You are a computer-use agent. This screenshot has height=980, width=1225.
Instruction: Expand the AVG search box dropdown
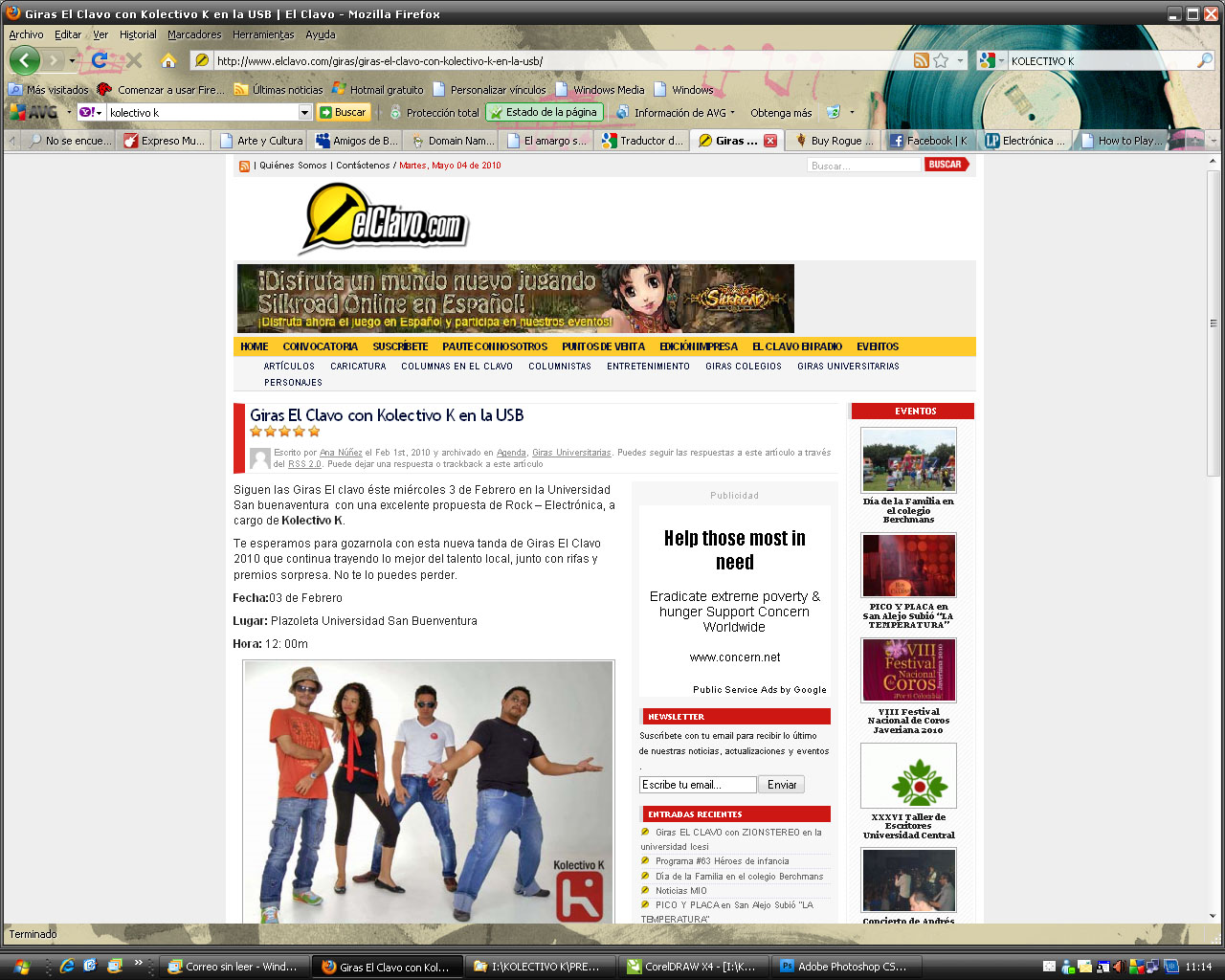click(x=305, y=113)
